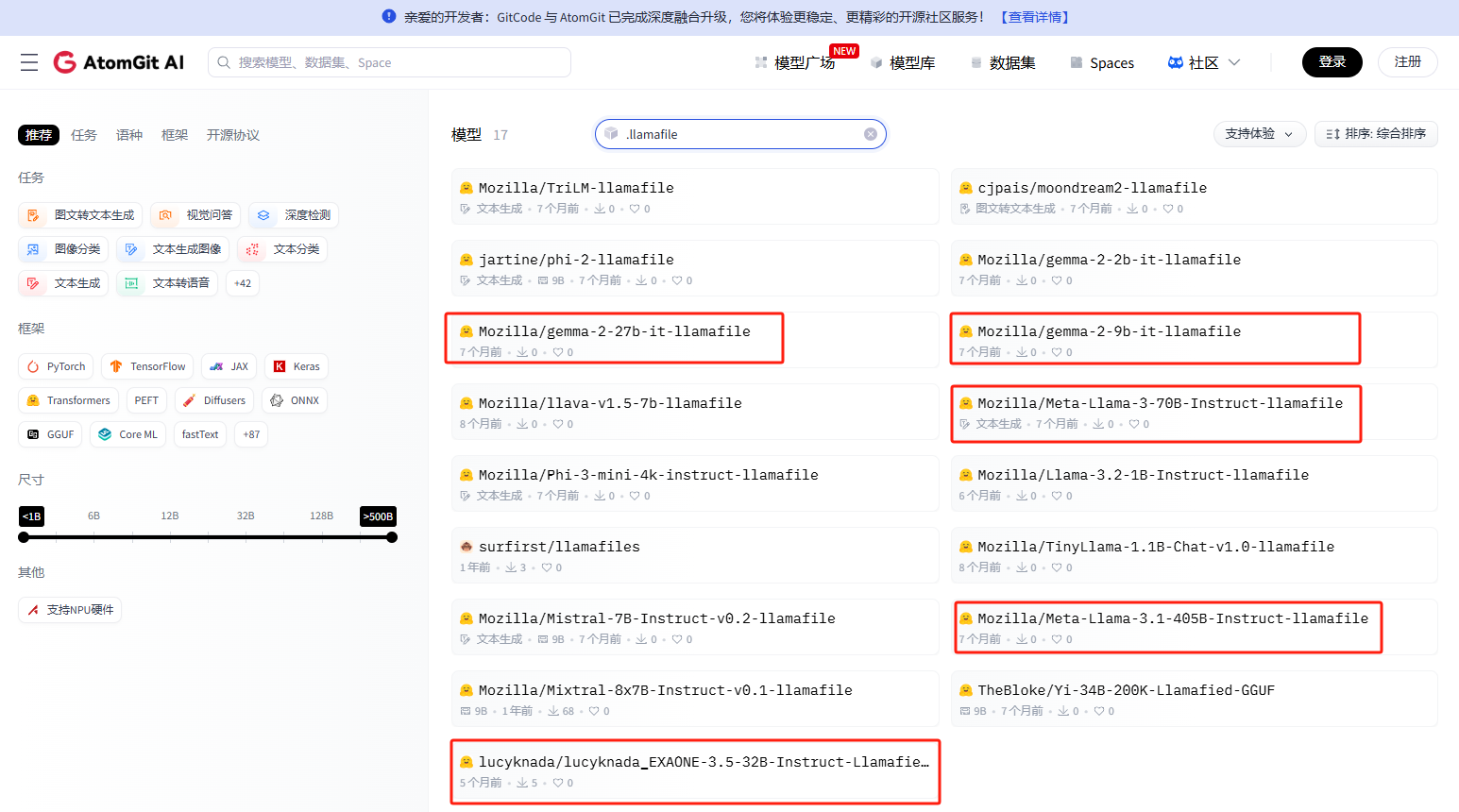Select the TensorFlow framework tag
The width and height of the screenshot is (1459, 812).
point(147,366)
